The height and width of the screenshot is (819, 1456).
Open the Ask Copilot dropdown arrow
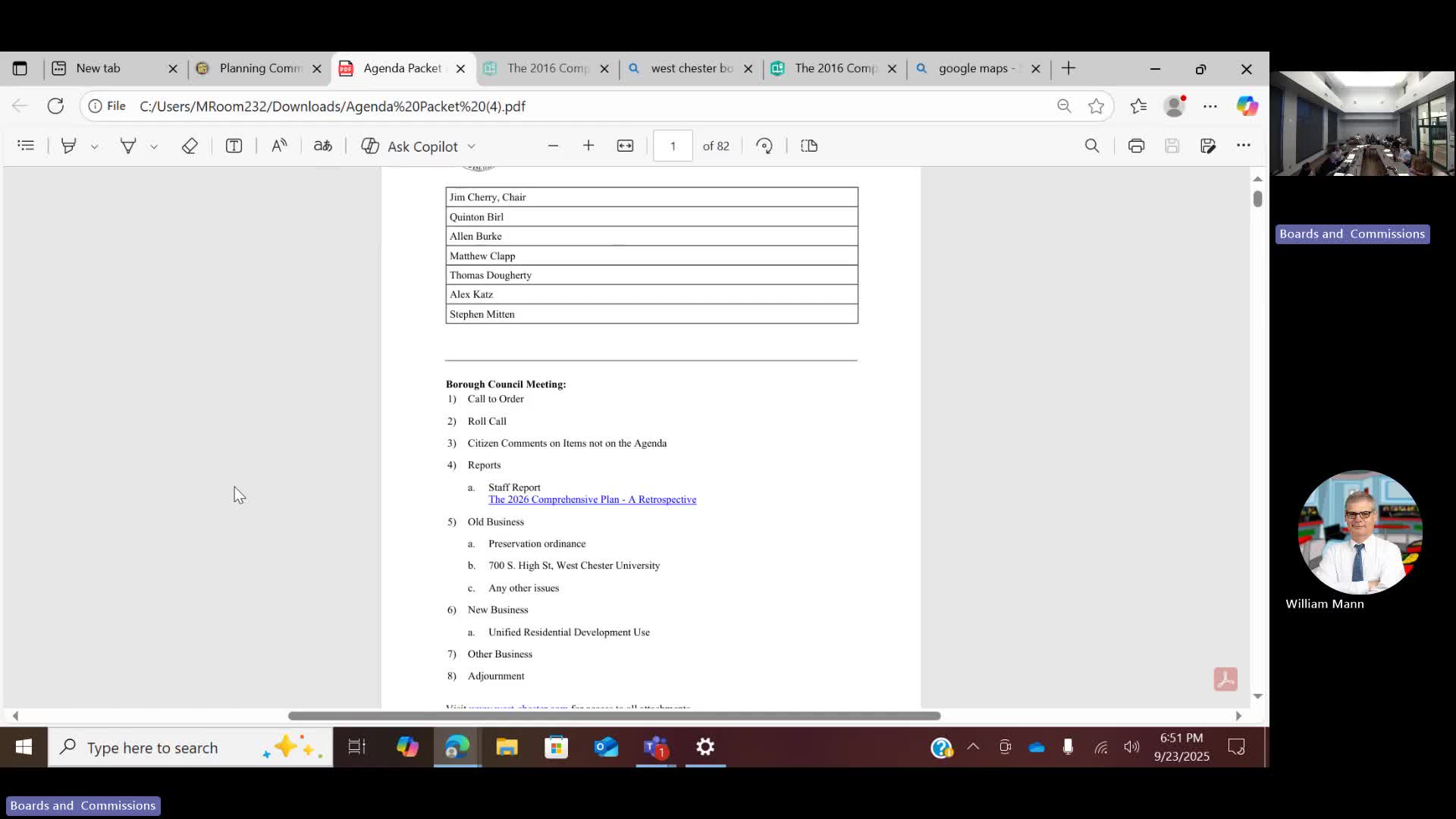pyautogui.click(x=472, y=146)
